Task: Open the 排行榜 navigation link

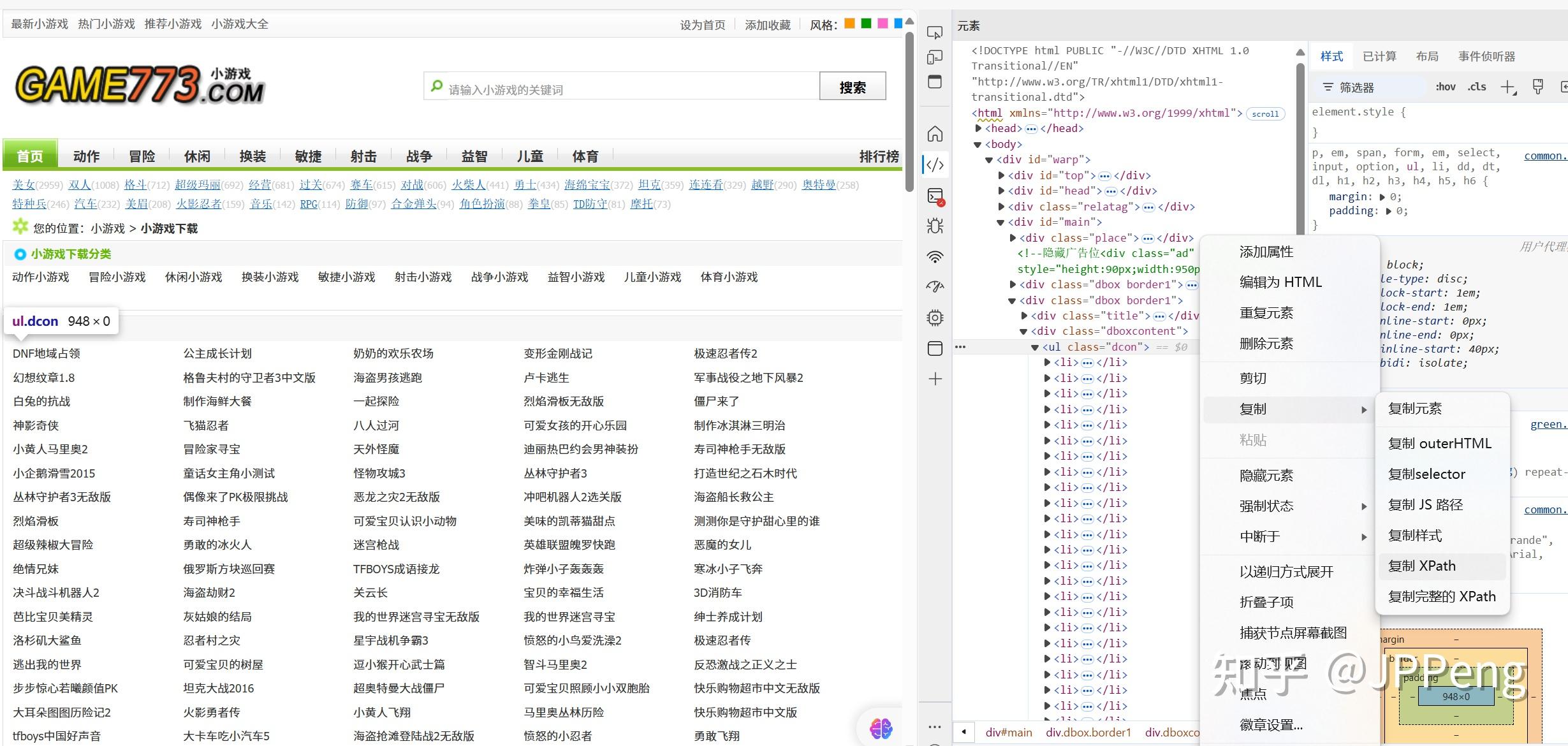Action: click(879, 156)
